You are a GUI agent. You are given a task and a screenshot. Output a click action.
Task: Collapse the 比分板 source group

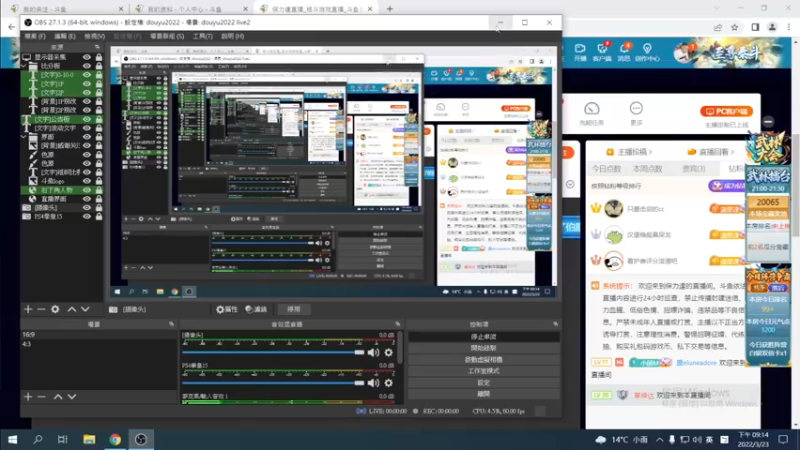click(23, 66)
